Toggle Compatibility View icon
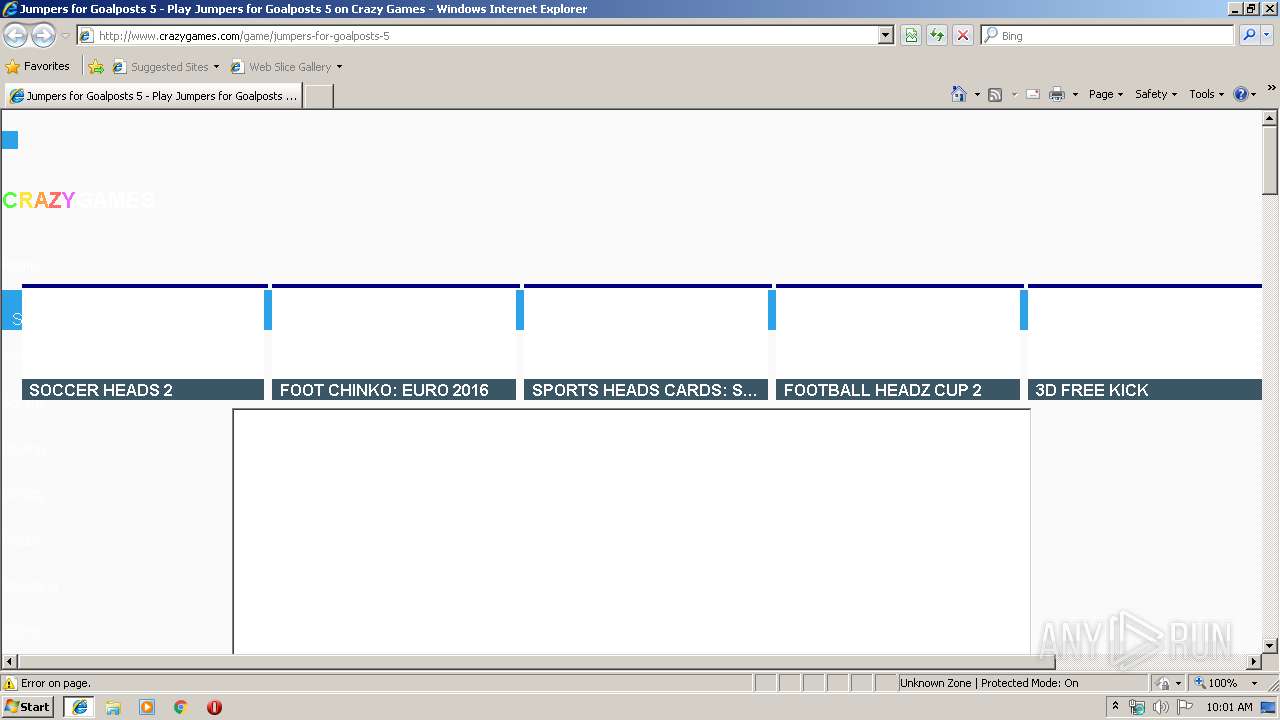Screen dimensions: 1280x720 (911, 36)
